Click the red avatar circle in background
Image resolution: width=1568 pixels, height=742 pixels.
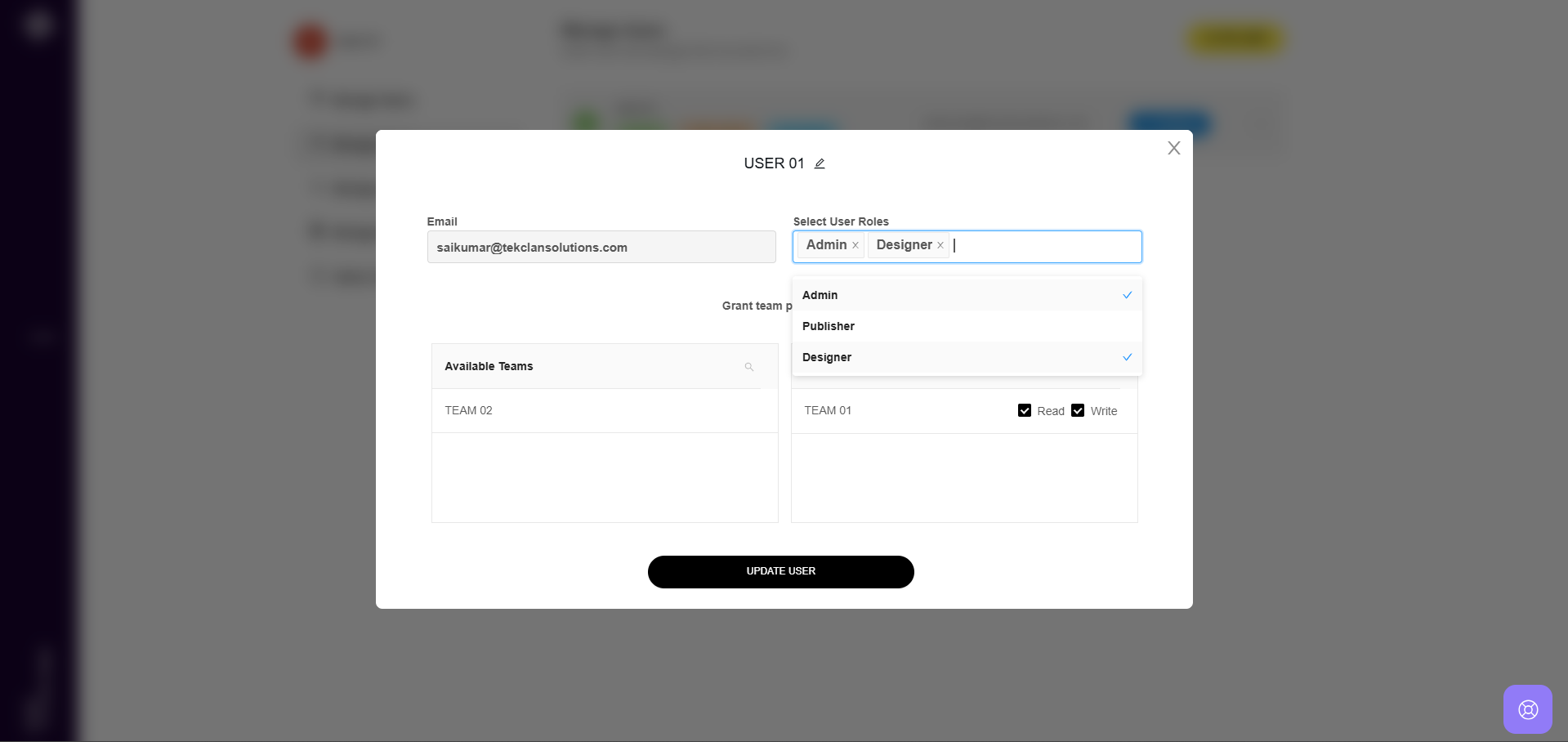point(310,42)
